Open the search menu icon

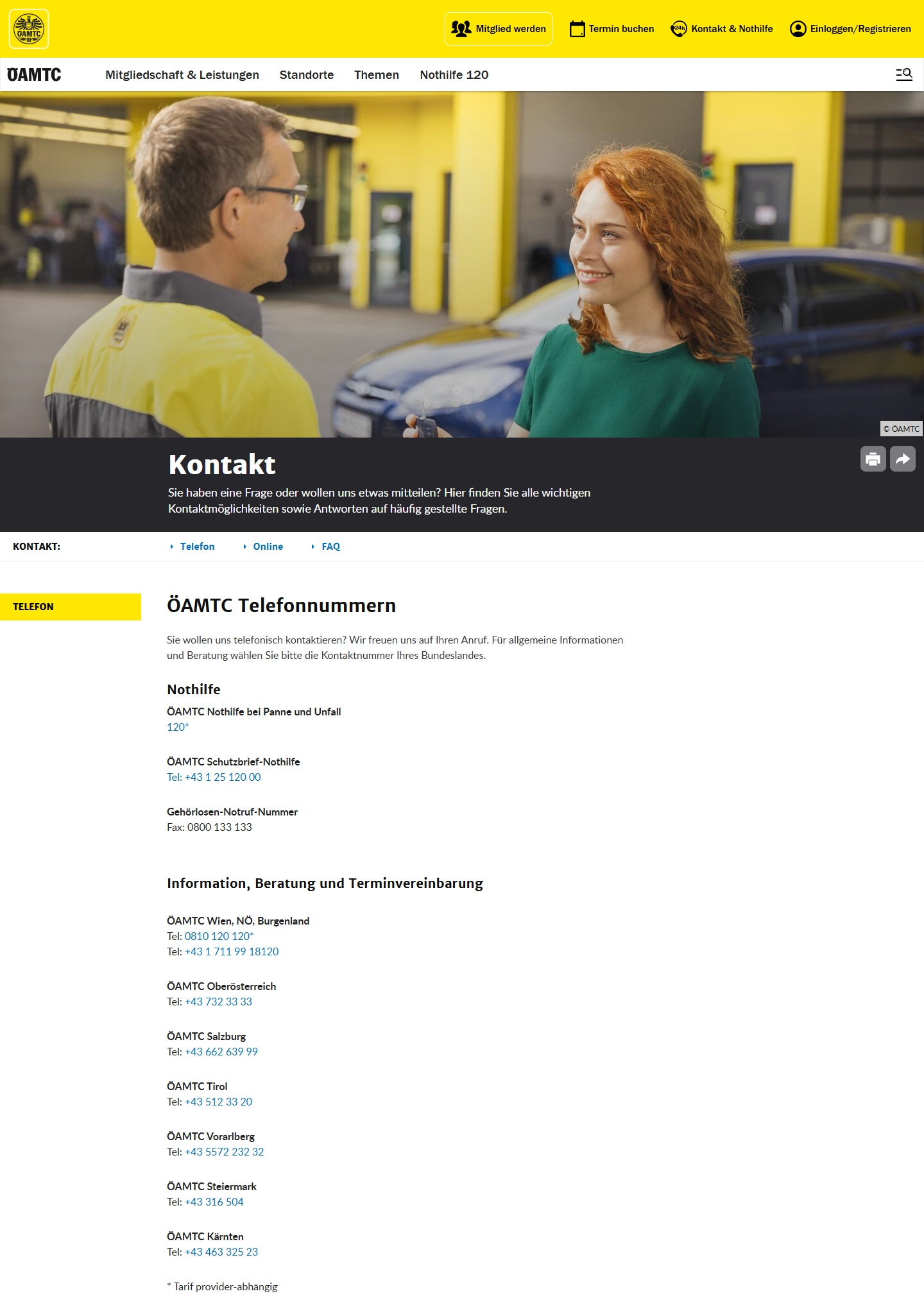pyautogui.click(x=904, y=74)
